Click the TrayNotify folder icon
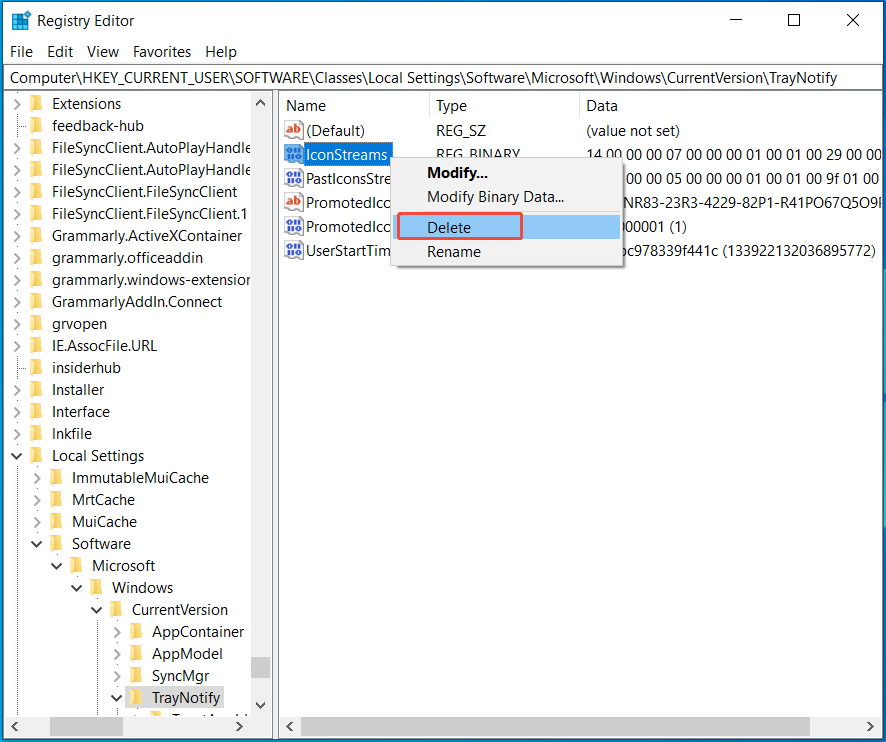The width and height of the screenshot is (886, 742). tap(137, 697)
